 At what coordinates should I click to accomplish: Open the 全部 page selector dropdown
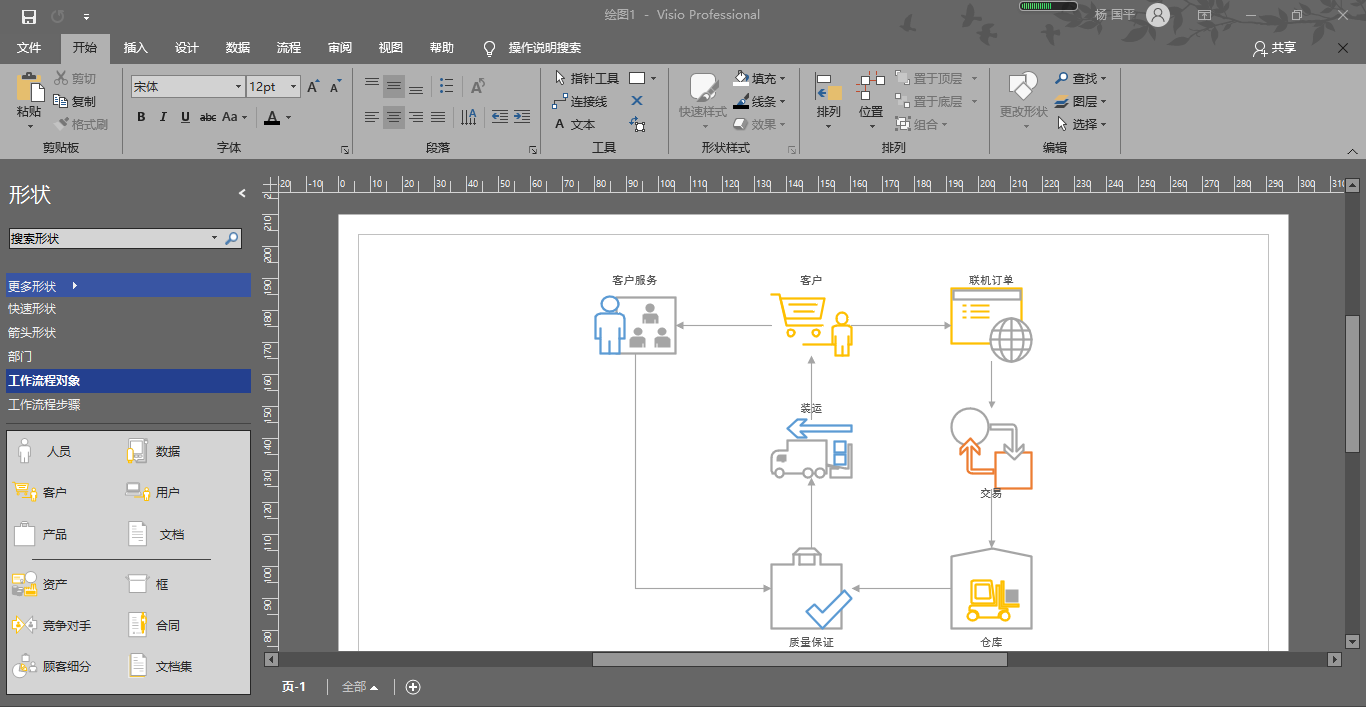click(357, 687)
